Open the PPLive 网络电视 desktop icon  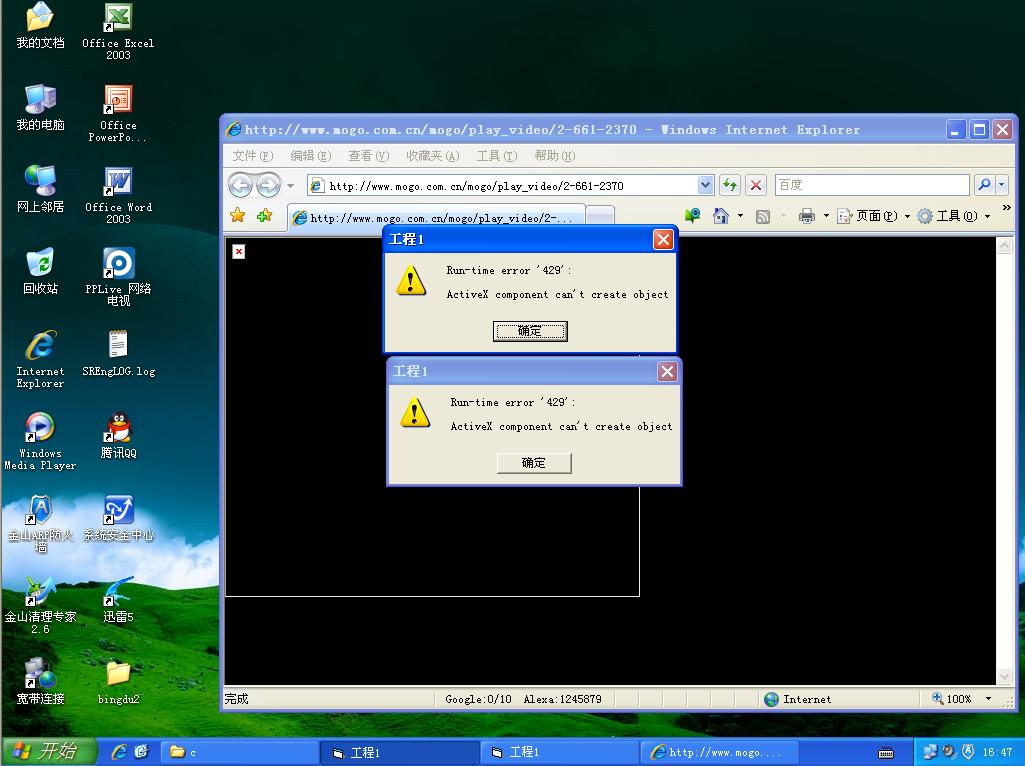tap(118, 263)
